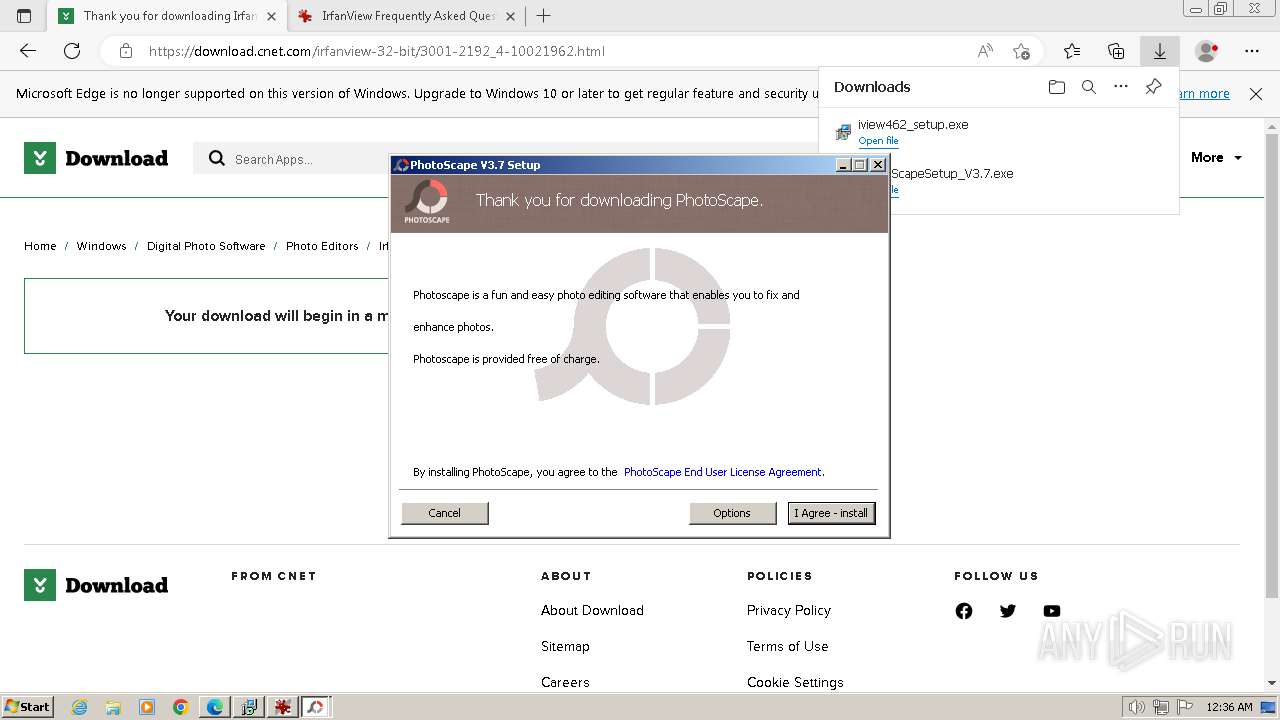The width and height of the screenshot is (1280, 720).
Task: Open Windows Explorer from the taskbar
Action: pos(113,707)
